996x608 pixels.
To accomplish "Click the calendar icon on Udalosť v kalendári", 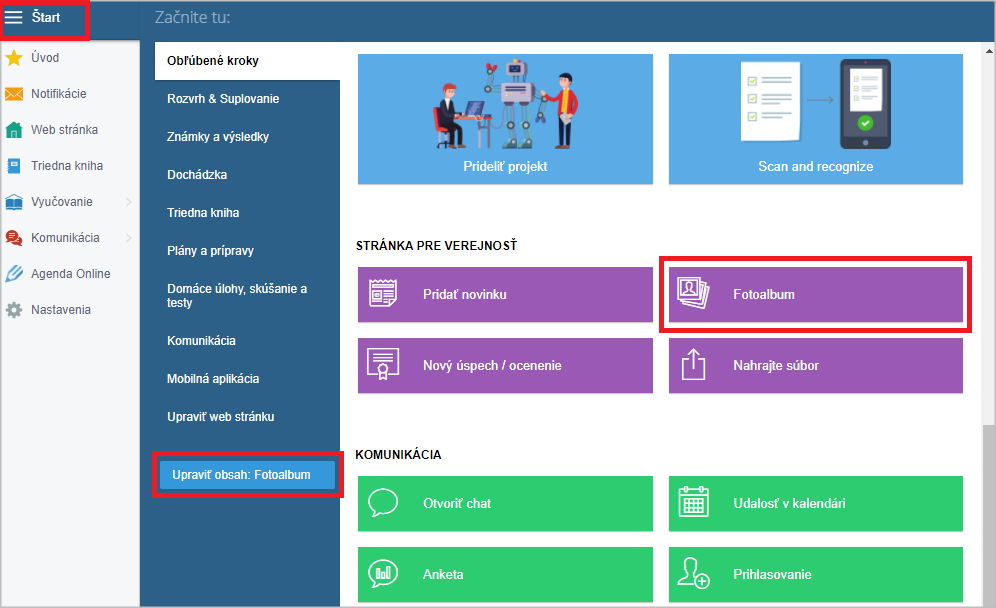I will pos(693,502).
